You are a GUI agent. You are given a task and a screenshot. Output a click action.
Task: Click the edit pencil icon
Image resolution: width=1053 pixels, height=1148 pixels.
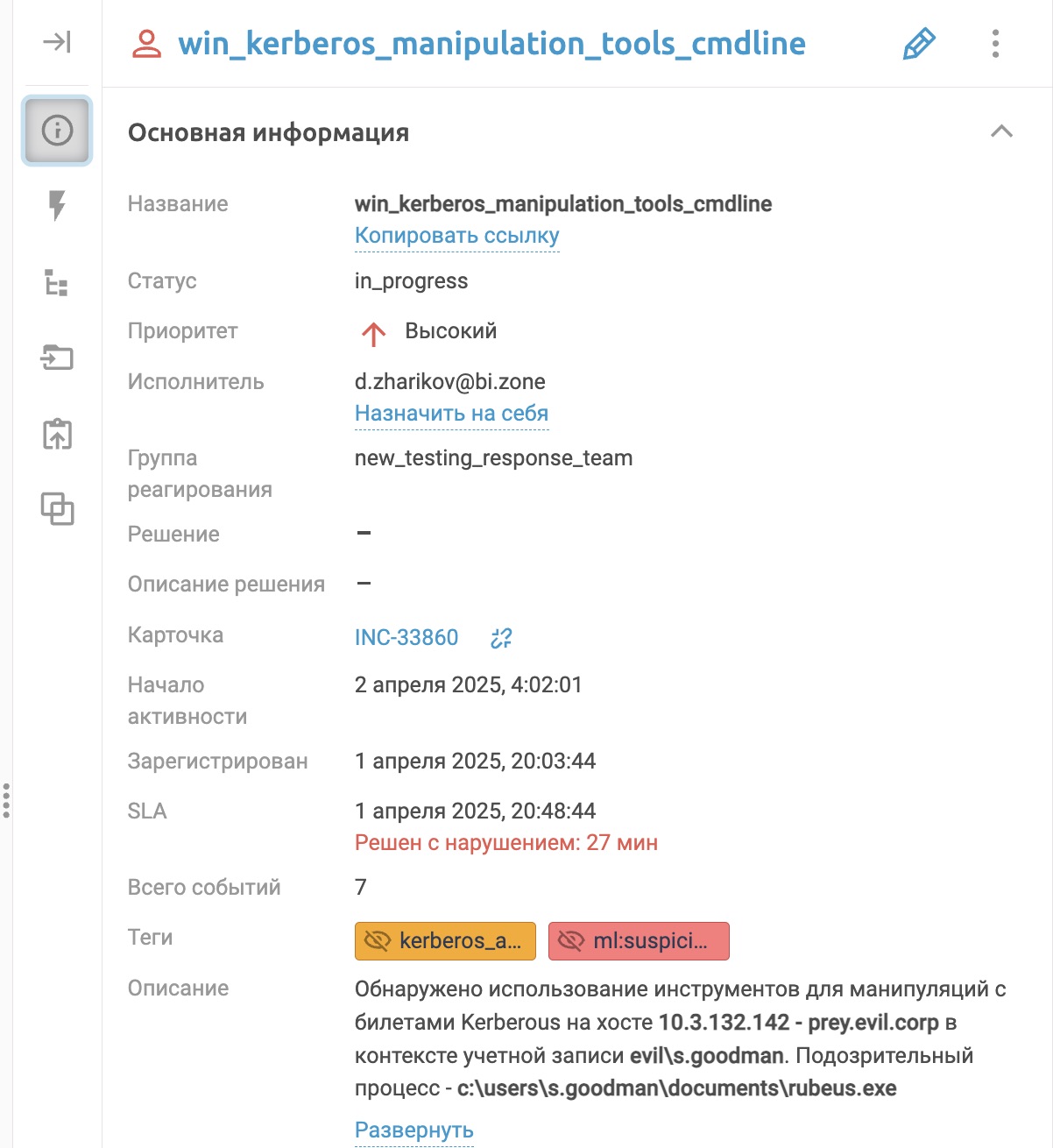point(919,44)
